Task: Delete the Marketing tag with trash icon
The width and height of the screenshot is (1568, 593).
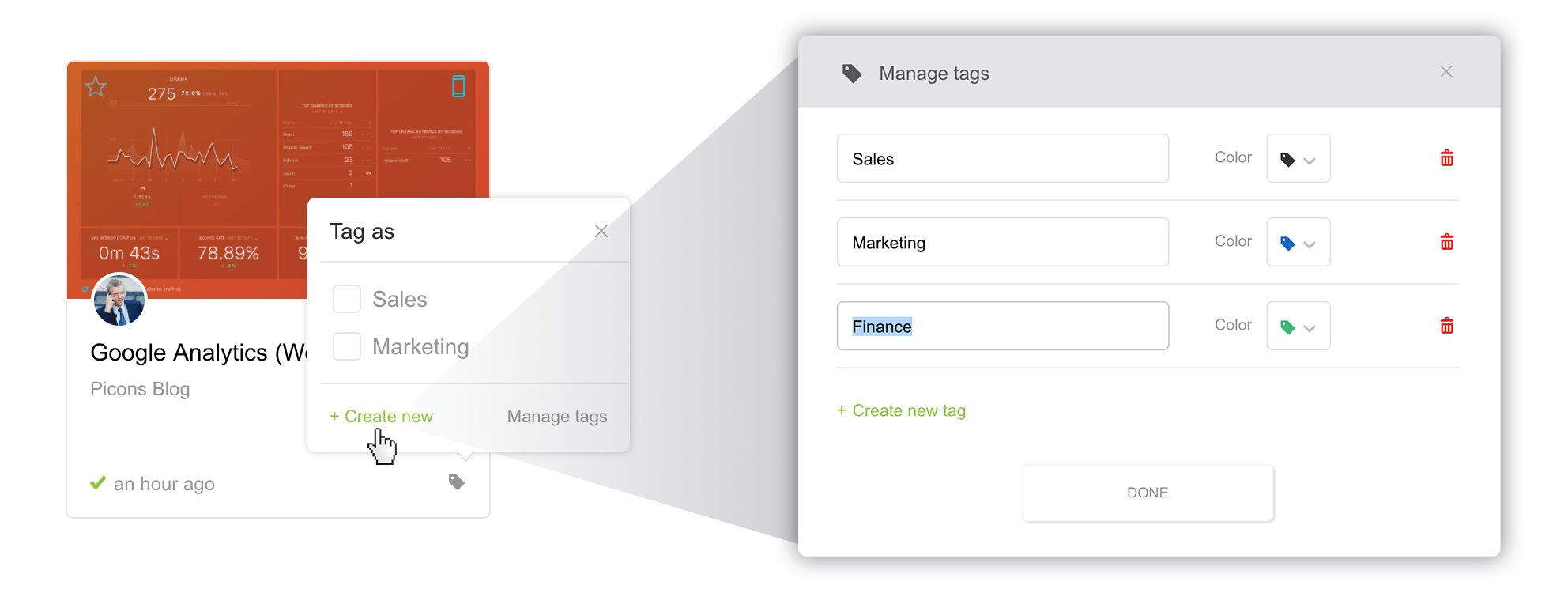Action: click(x=1447, y=242)
